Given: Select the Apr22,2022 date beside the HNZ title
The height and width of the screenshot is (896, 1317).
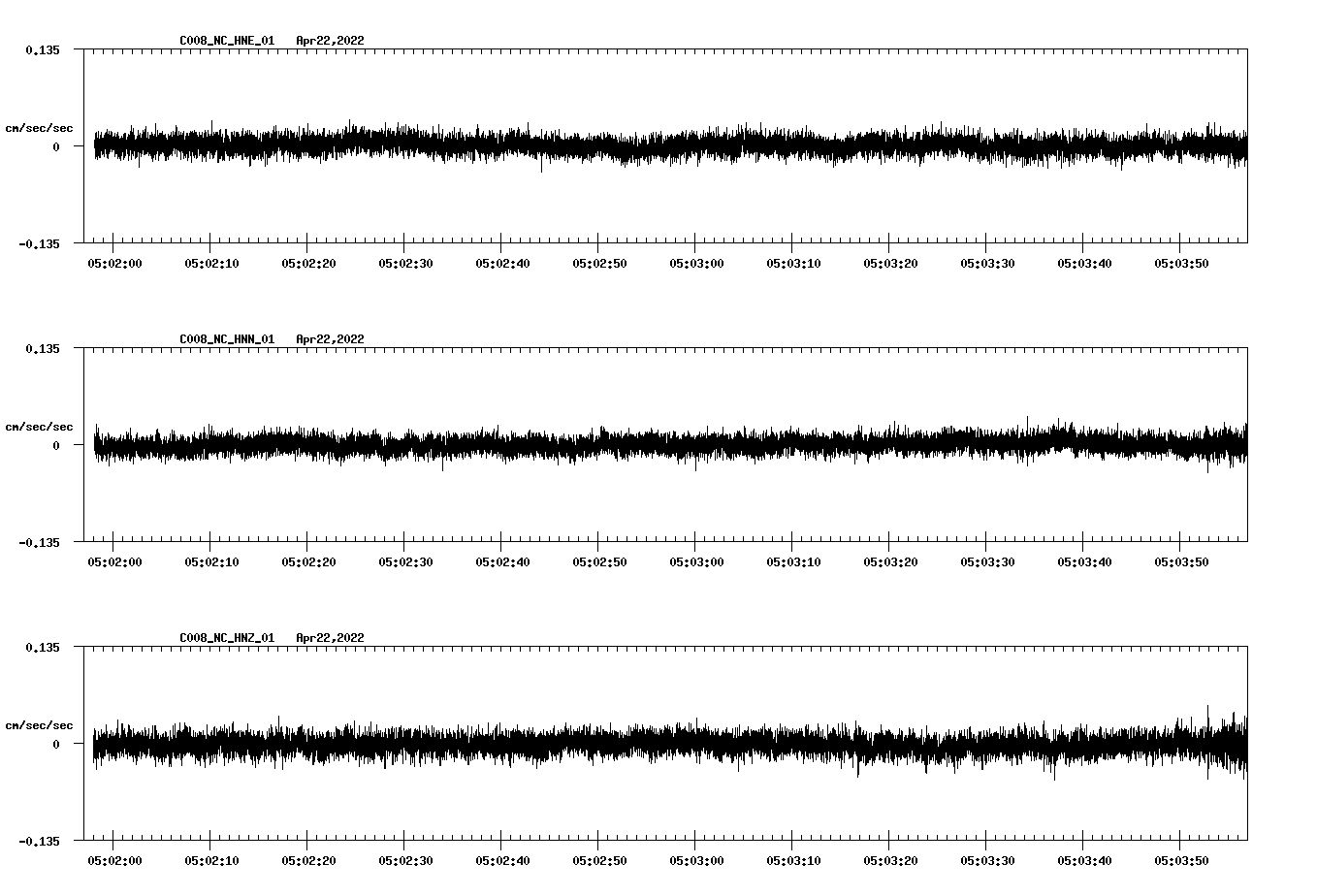Looking at the screenshot, I should coord(331,638).
